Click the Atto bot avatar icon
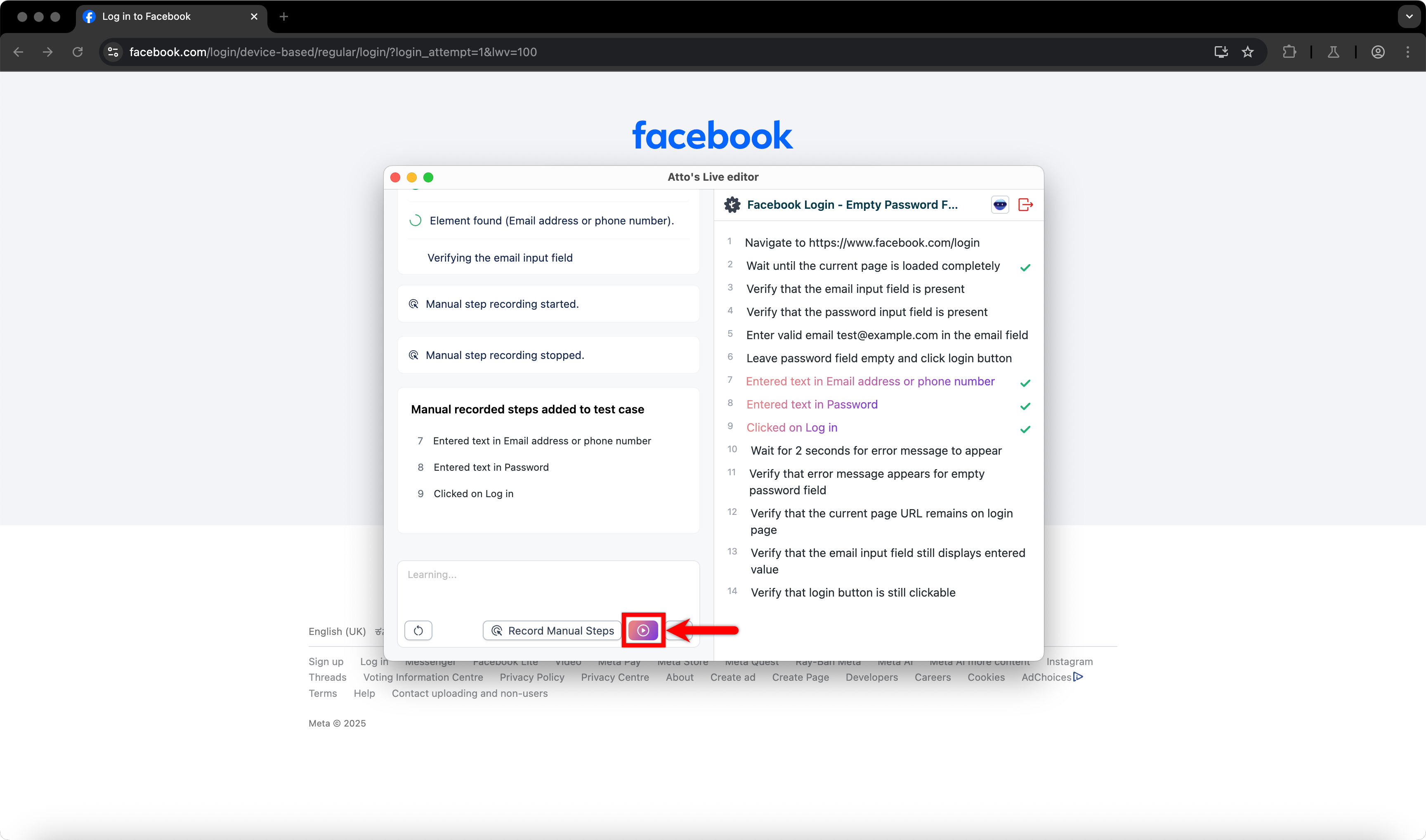The image size is (1426, 840). [x=1000, y=205]
